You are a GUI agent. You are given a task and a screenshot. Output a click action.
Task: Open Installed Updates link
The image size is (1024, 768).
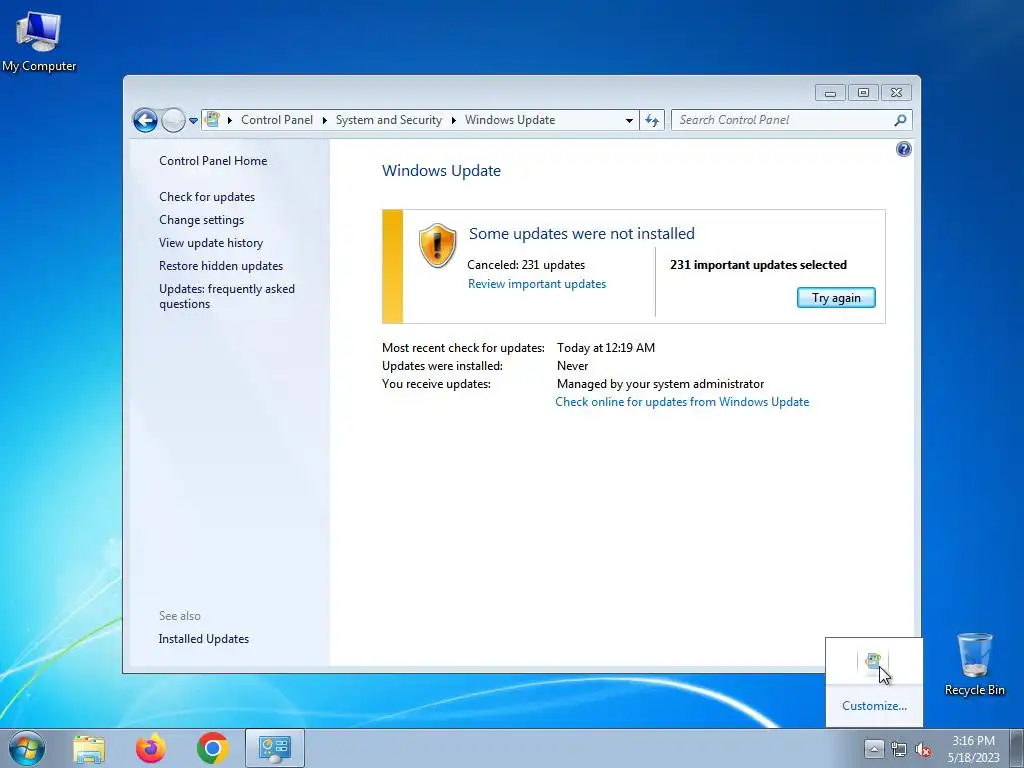[204, 639]
